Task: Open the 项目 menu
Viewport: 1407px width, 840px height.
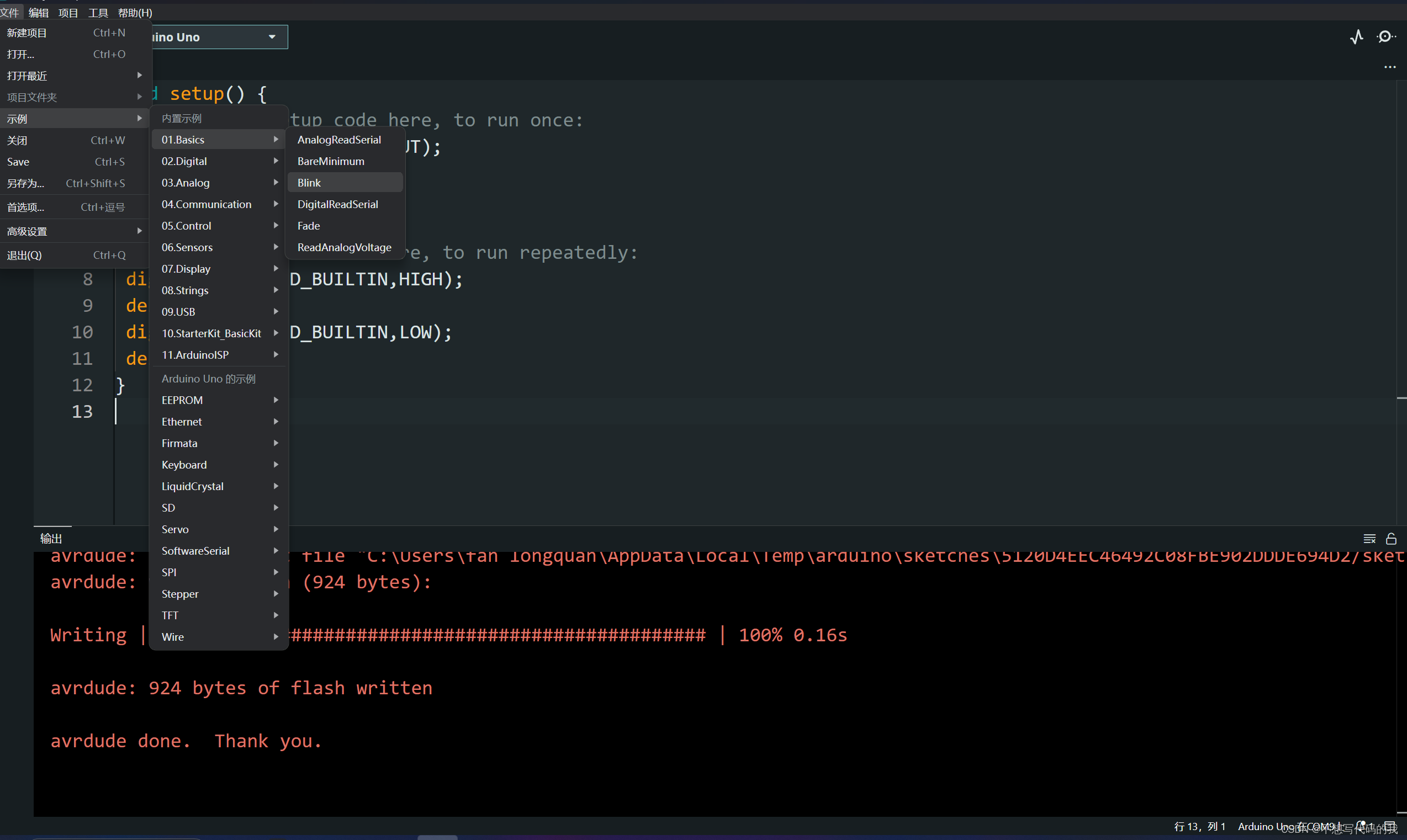Action: (x=68, y=13)
